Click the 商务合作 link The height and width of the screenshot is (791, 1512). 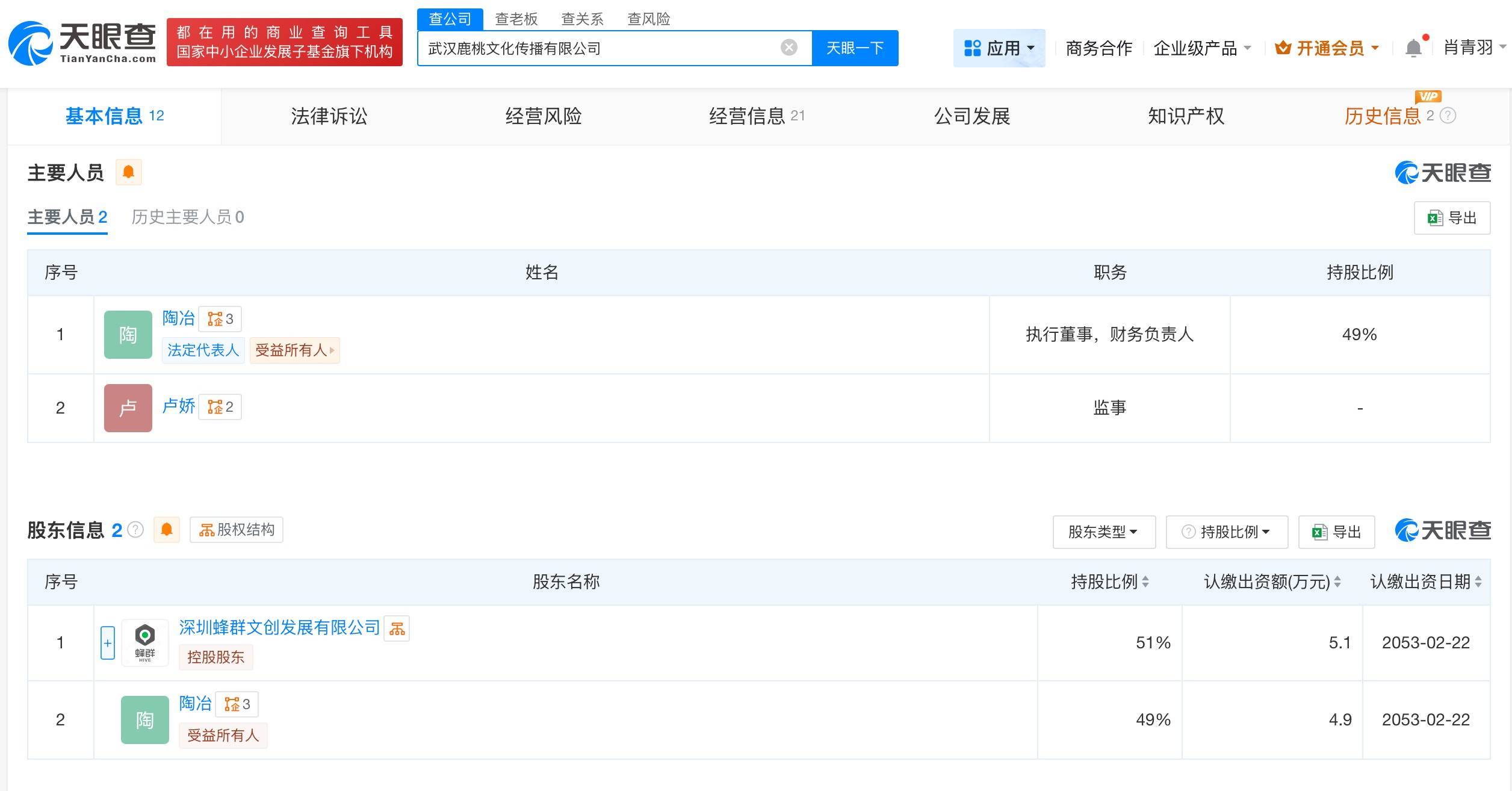(x=1098, y=48)
